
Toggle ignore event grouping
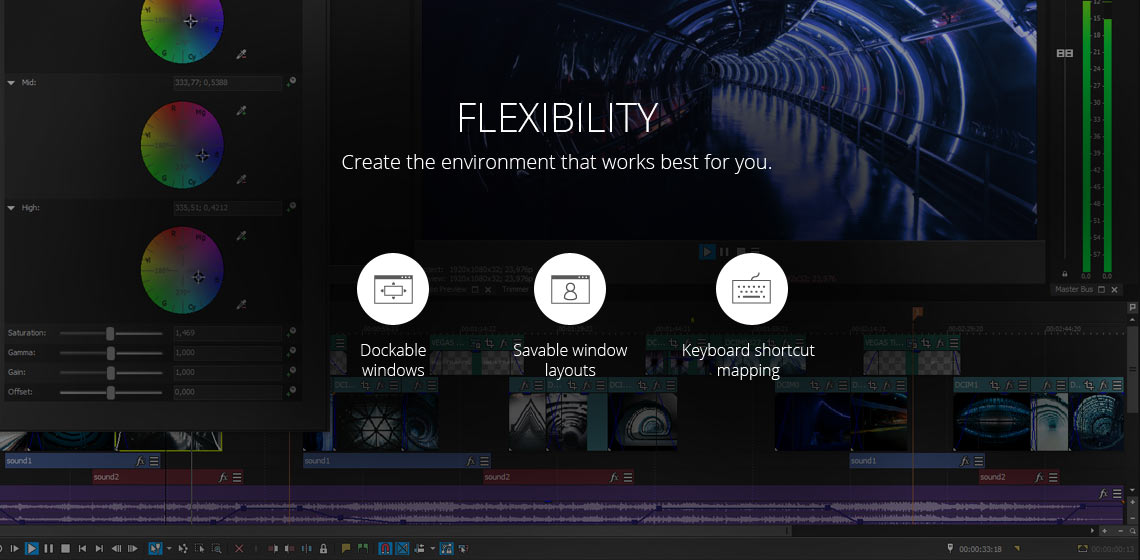463,548
